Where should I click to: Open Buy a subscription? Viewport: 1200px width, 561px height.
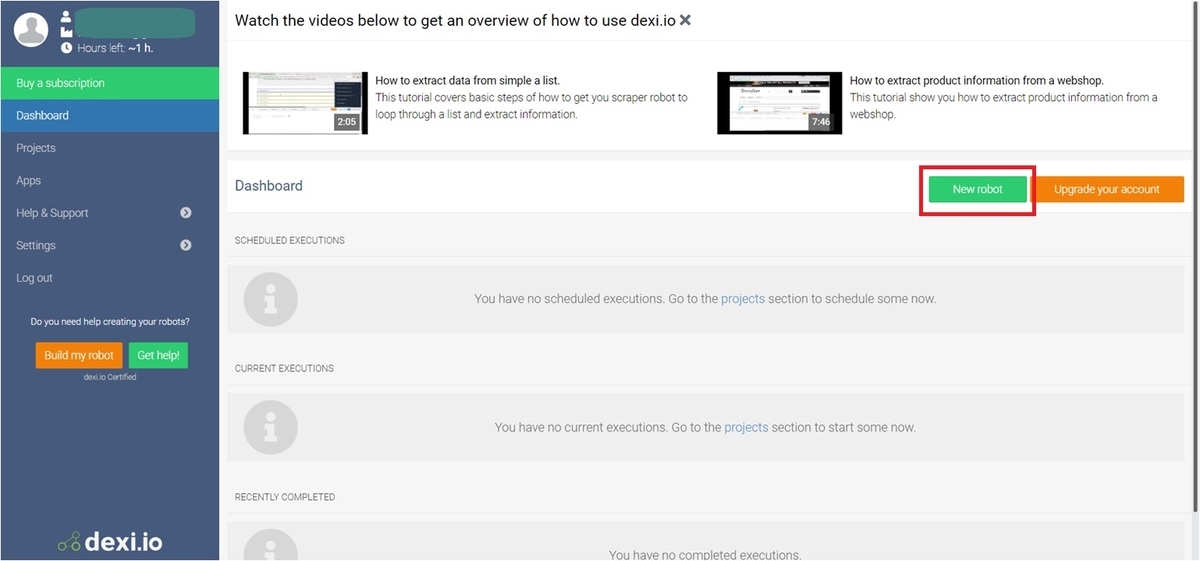tap(110, 83)
